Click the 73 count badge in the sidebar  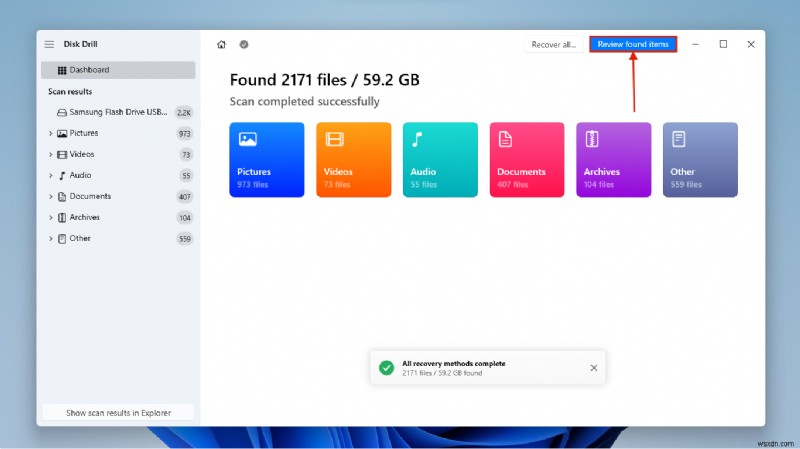(186, 155)
